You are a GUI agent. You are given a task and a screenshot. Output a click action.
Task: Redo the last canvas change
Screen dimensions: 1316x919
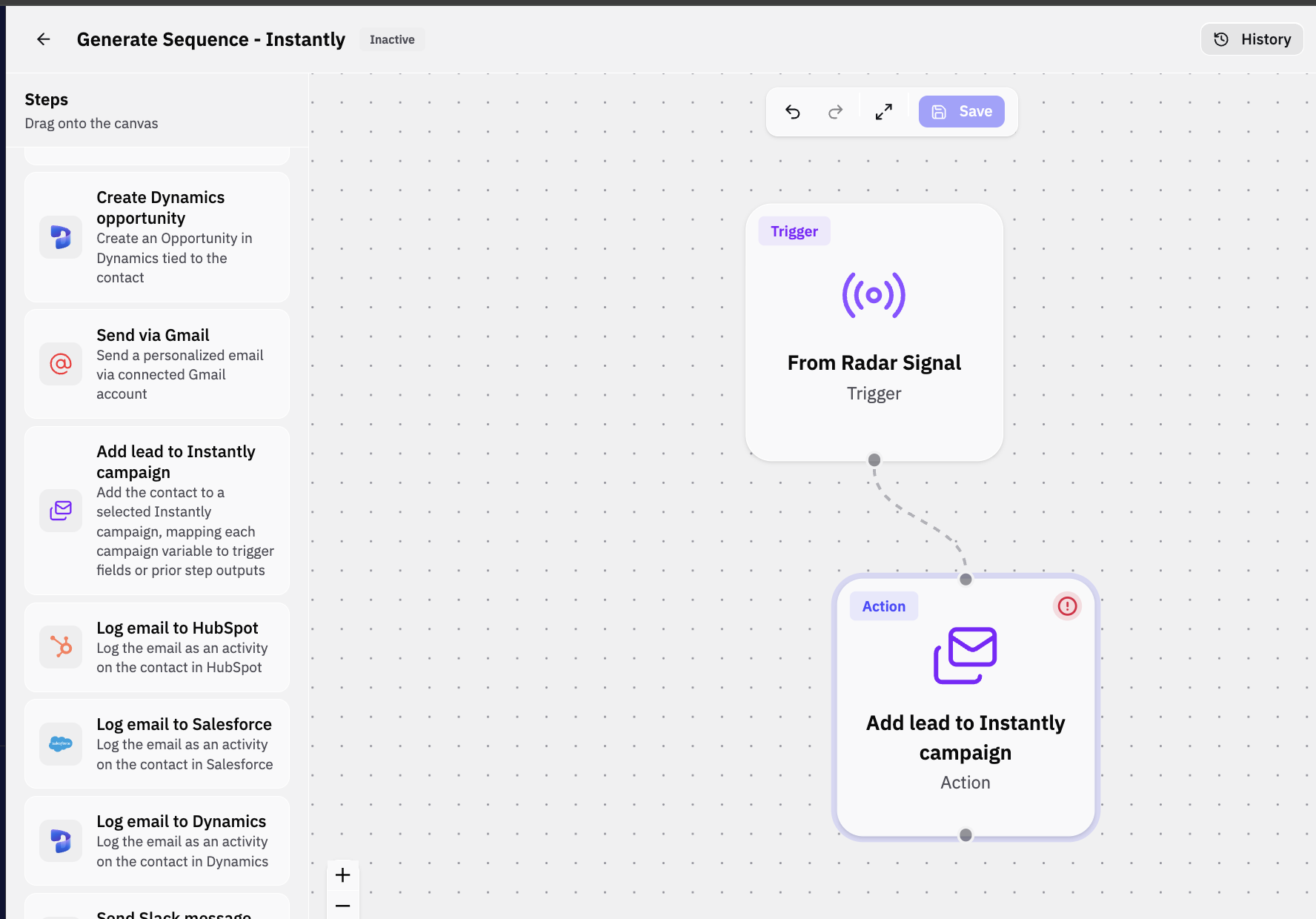[x=835, y=112]
